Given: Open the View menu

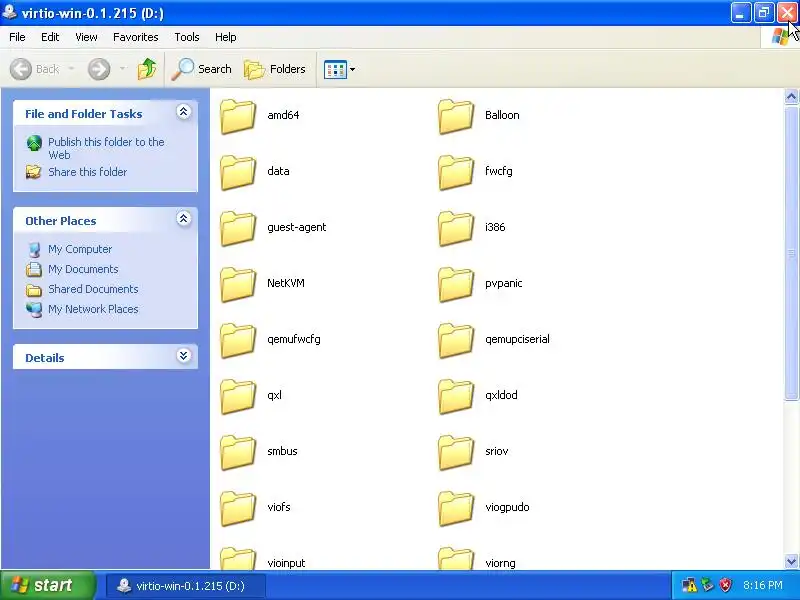Looking at the screenshot, I should tap(86, 37).
